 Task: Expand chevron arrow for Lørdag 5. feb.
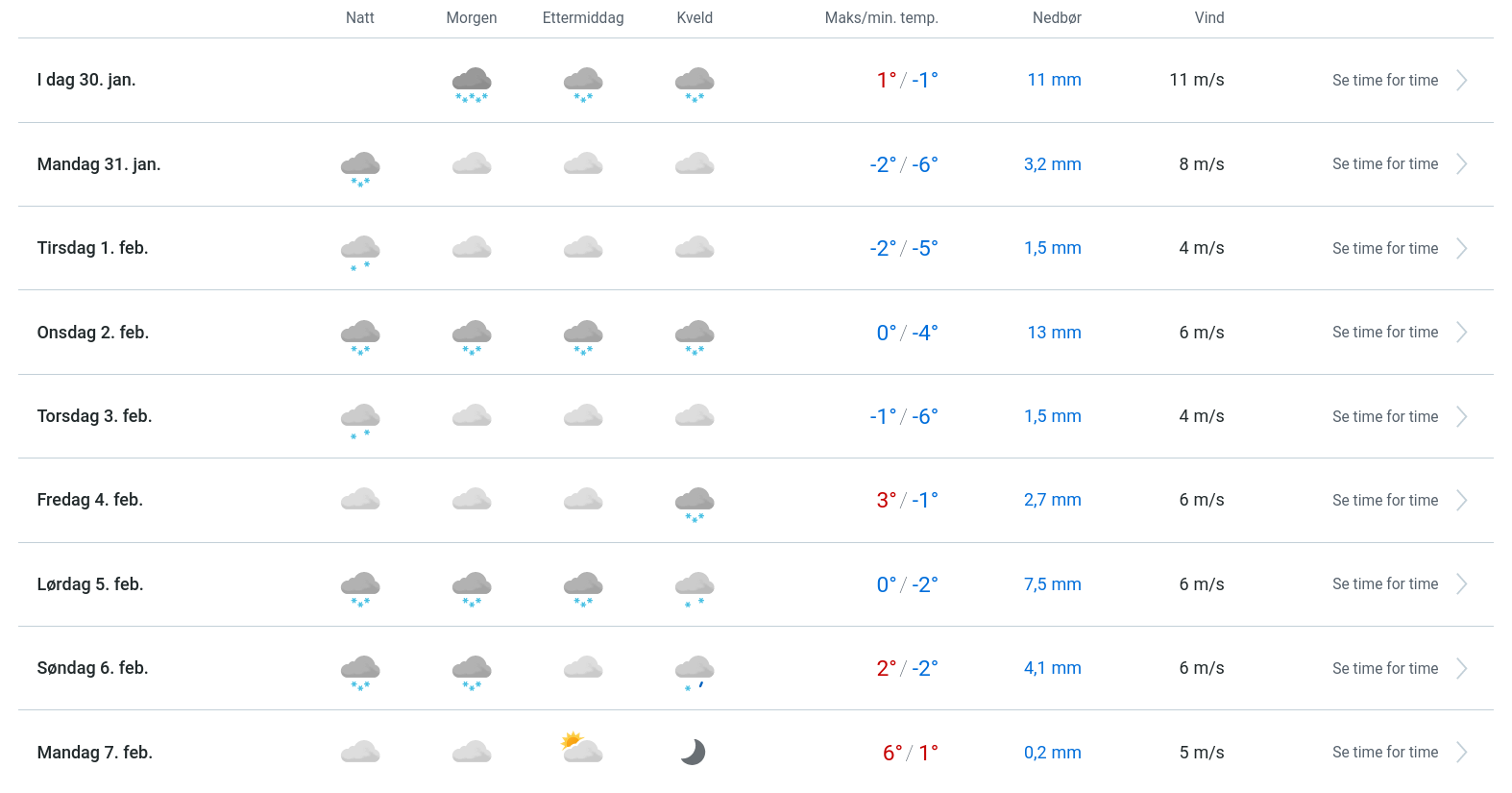click(1461, 584)
